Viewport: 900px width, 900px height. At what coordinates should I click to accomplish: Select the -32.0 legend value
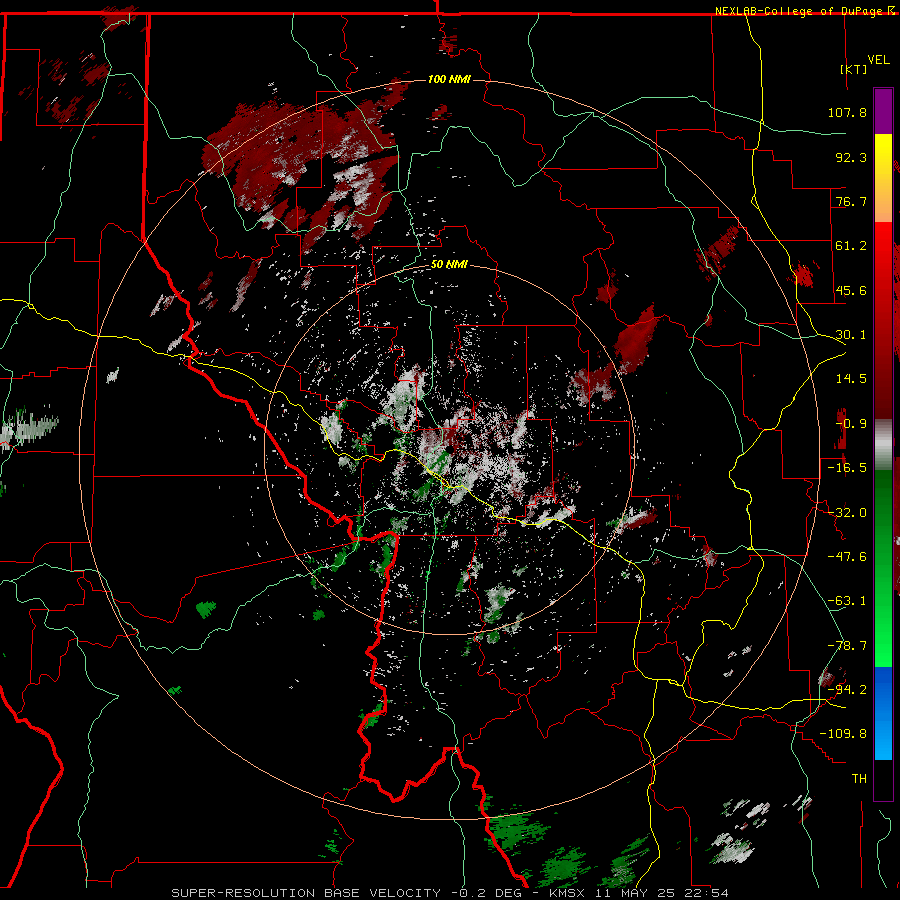click(847, 513)
